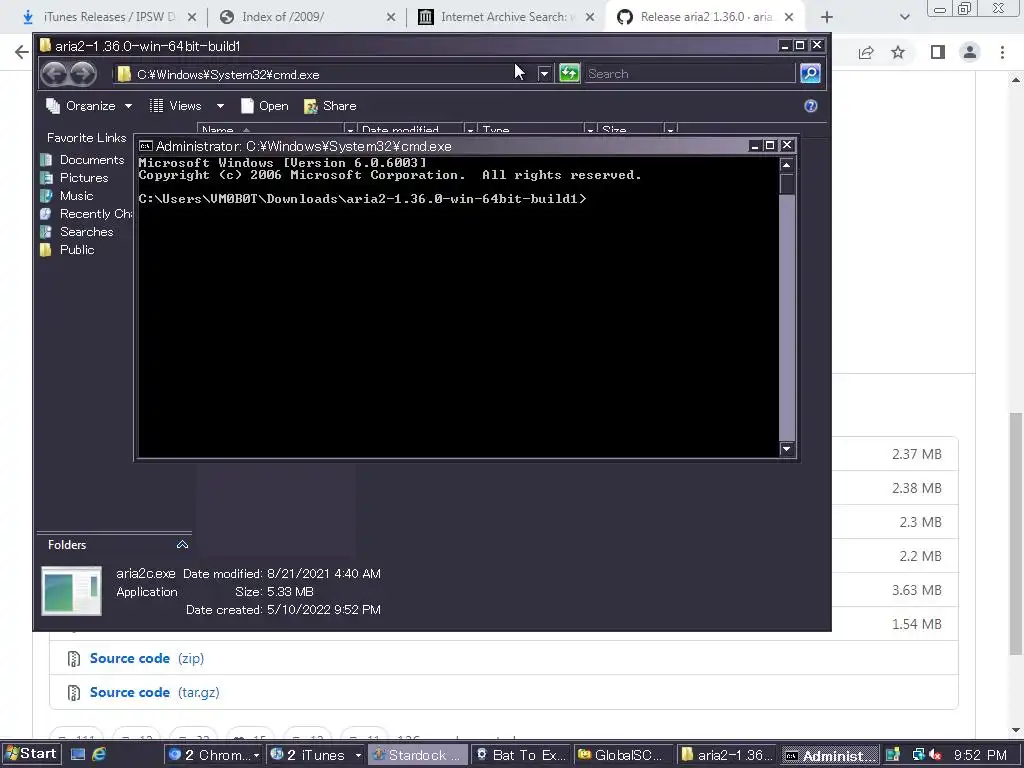This screenshot has width=1024, height=768.
Task: Go back in Chrome
Action: [21, 52]
